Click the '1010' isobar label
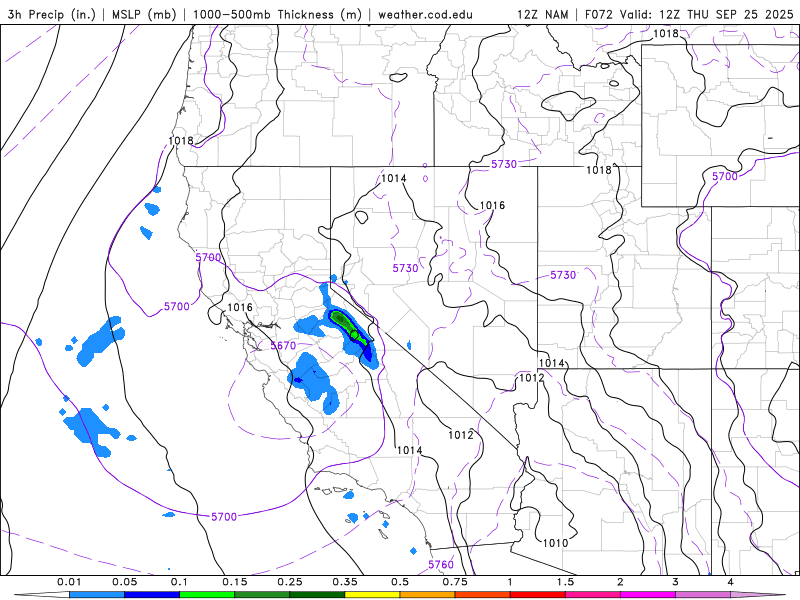Screen dimensions: 800x600 point(555,543)
